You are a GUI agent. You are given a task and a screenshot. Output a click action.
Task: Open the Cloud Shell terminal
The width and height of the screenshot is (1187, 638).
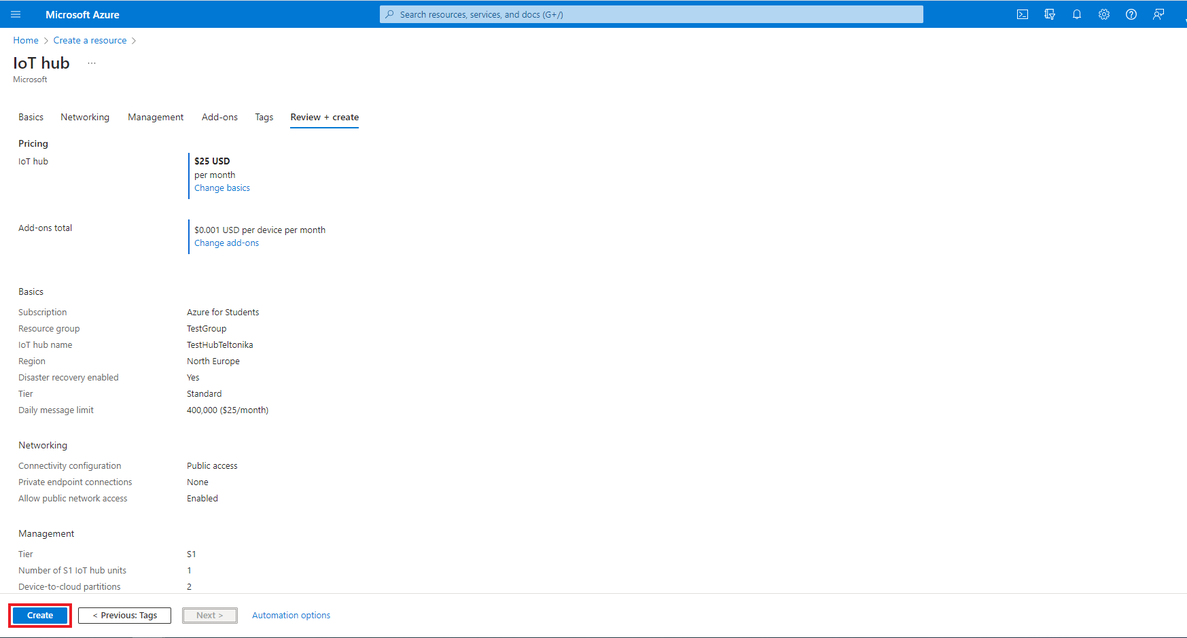point(1021,14)
